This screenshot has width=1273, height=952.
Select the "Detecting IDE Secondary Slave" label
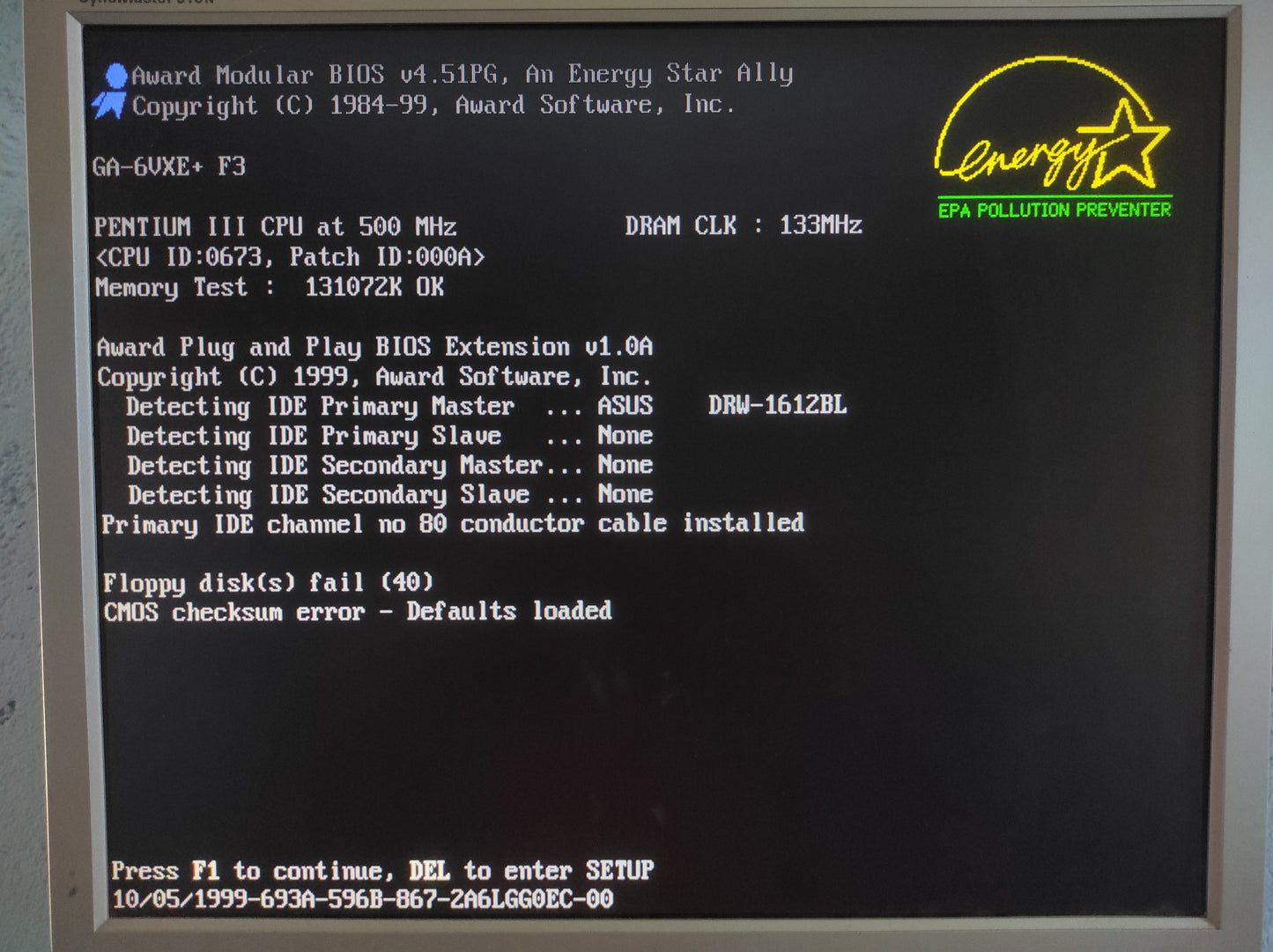click(329, 495)
